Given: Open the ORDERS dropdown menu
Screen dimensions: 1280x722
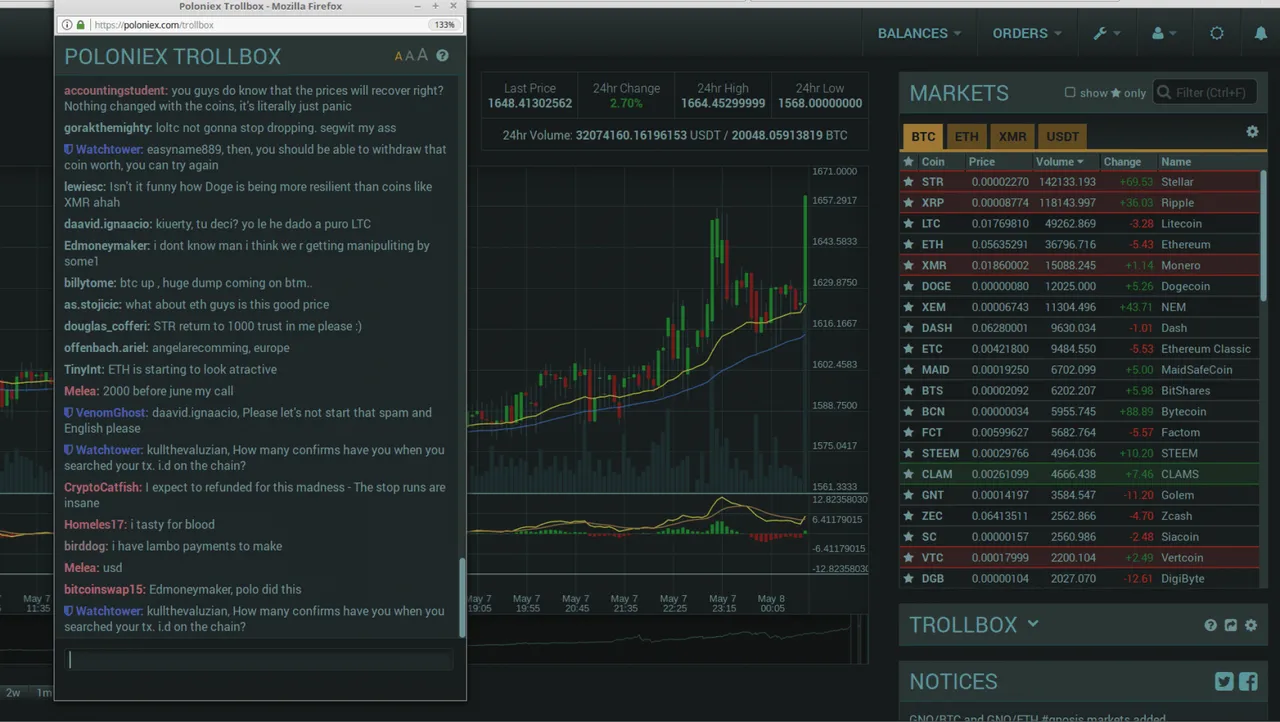Looking at the screenshot, I should pos(1027,33).
